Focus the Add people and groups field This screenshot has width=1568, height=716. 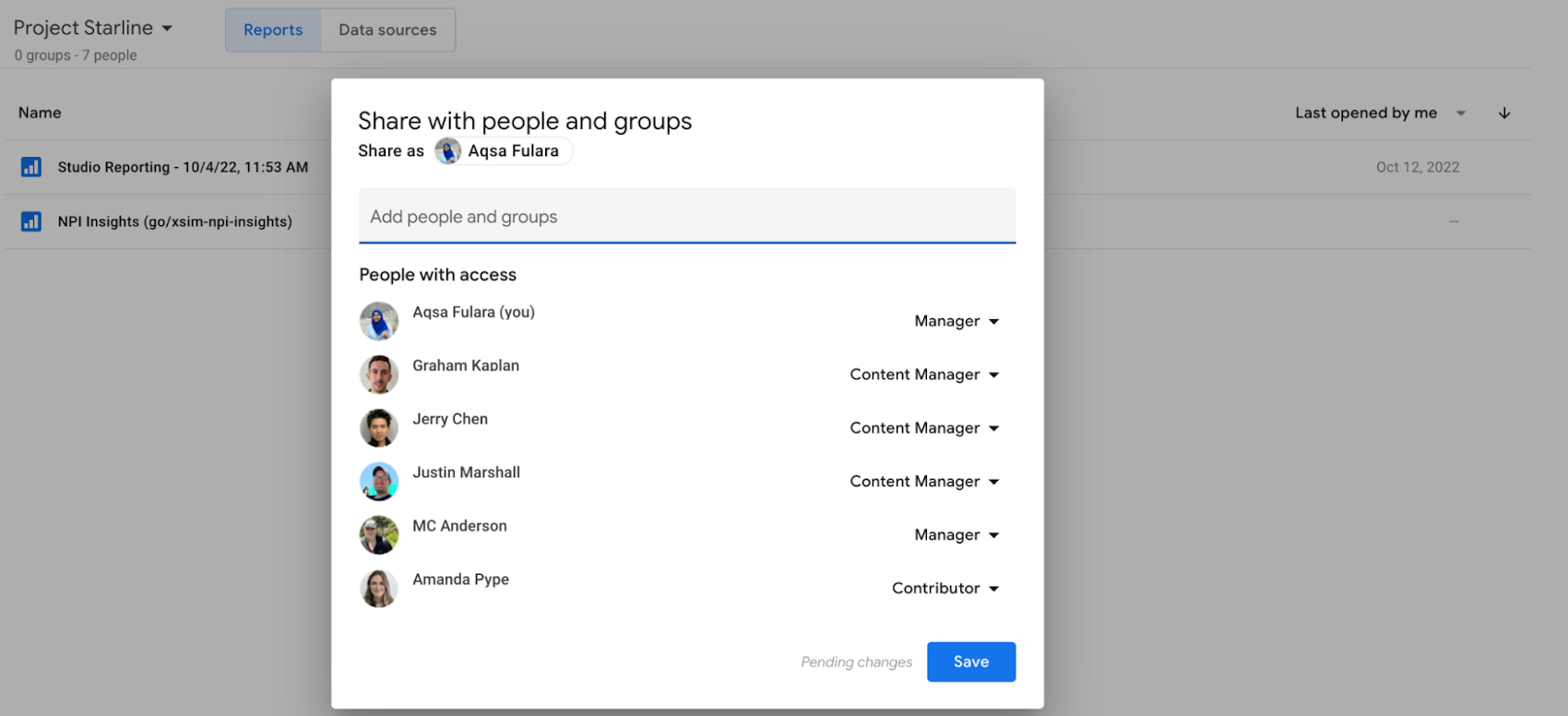coord(686,217)
